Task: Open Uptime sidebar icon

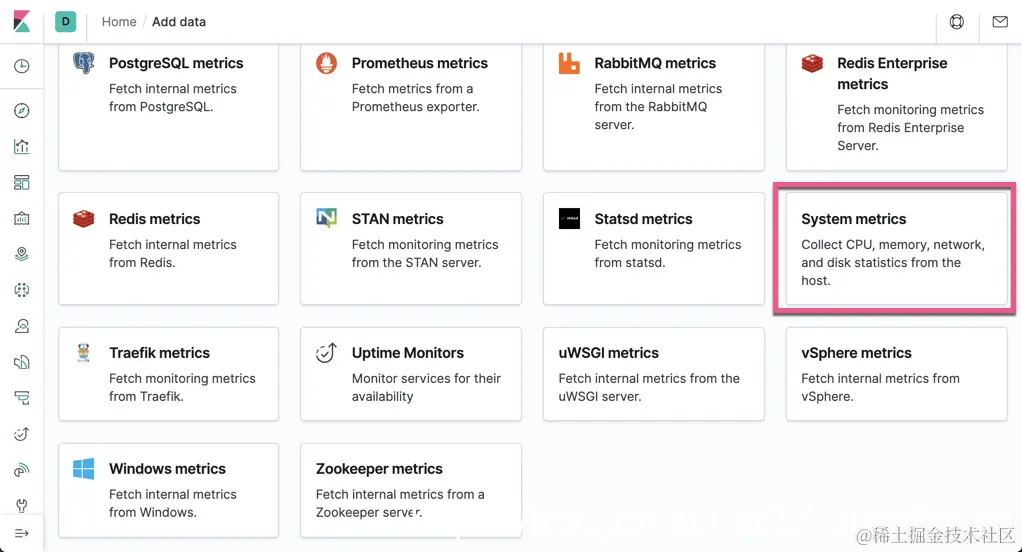Action: (x=22, y=434)
